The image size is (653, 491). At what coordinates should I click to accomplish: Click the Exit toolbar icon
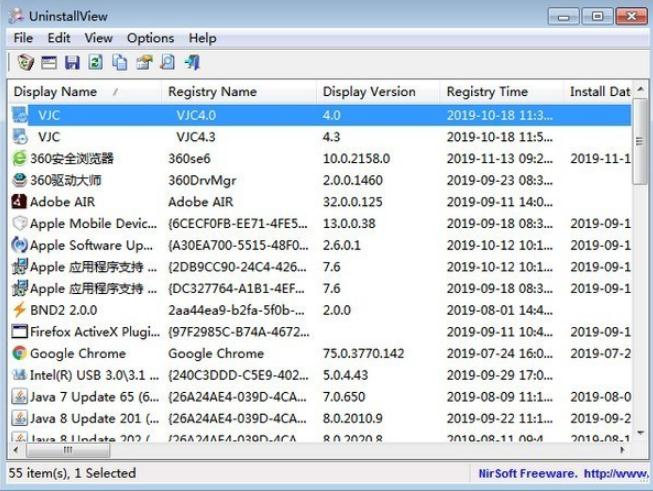coord(192,63)
